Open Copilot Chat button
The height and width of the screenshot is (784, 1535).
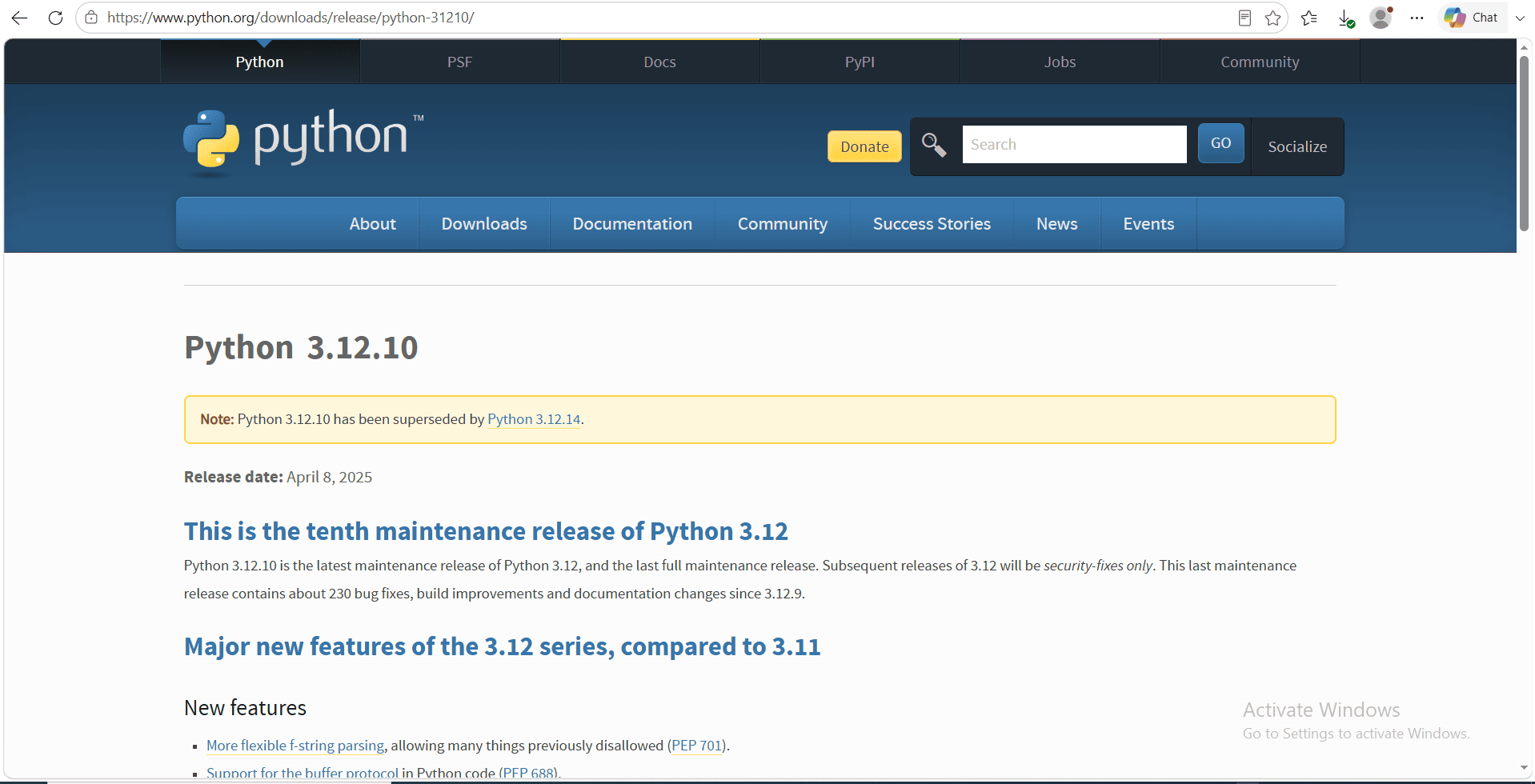point(1471,18)
